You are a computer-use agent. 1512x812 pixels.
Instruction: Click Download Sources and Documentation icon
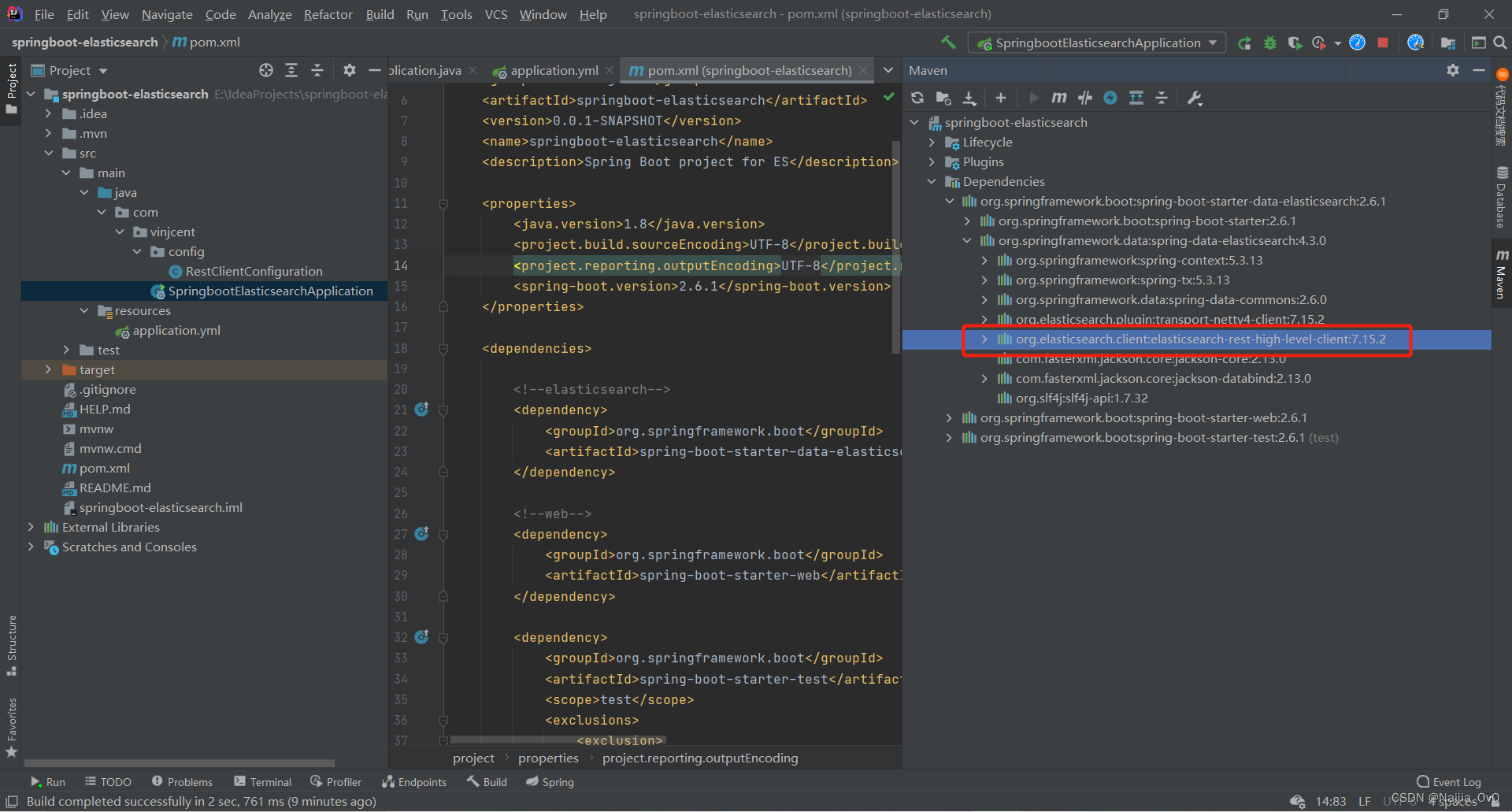coord(970,98)
